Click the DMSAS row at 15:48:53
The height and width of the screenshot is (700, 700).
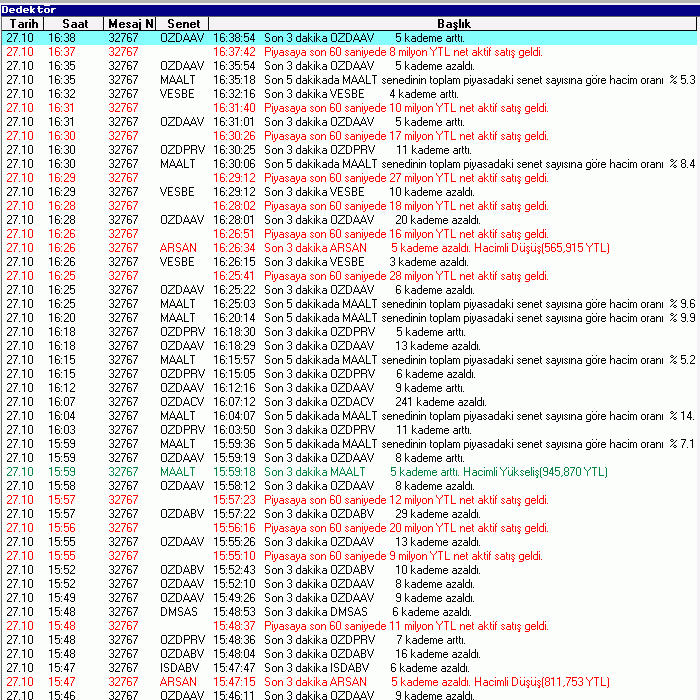click(x=350, y=611)
